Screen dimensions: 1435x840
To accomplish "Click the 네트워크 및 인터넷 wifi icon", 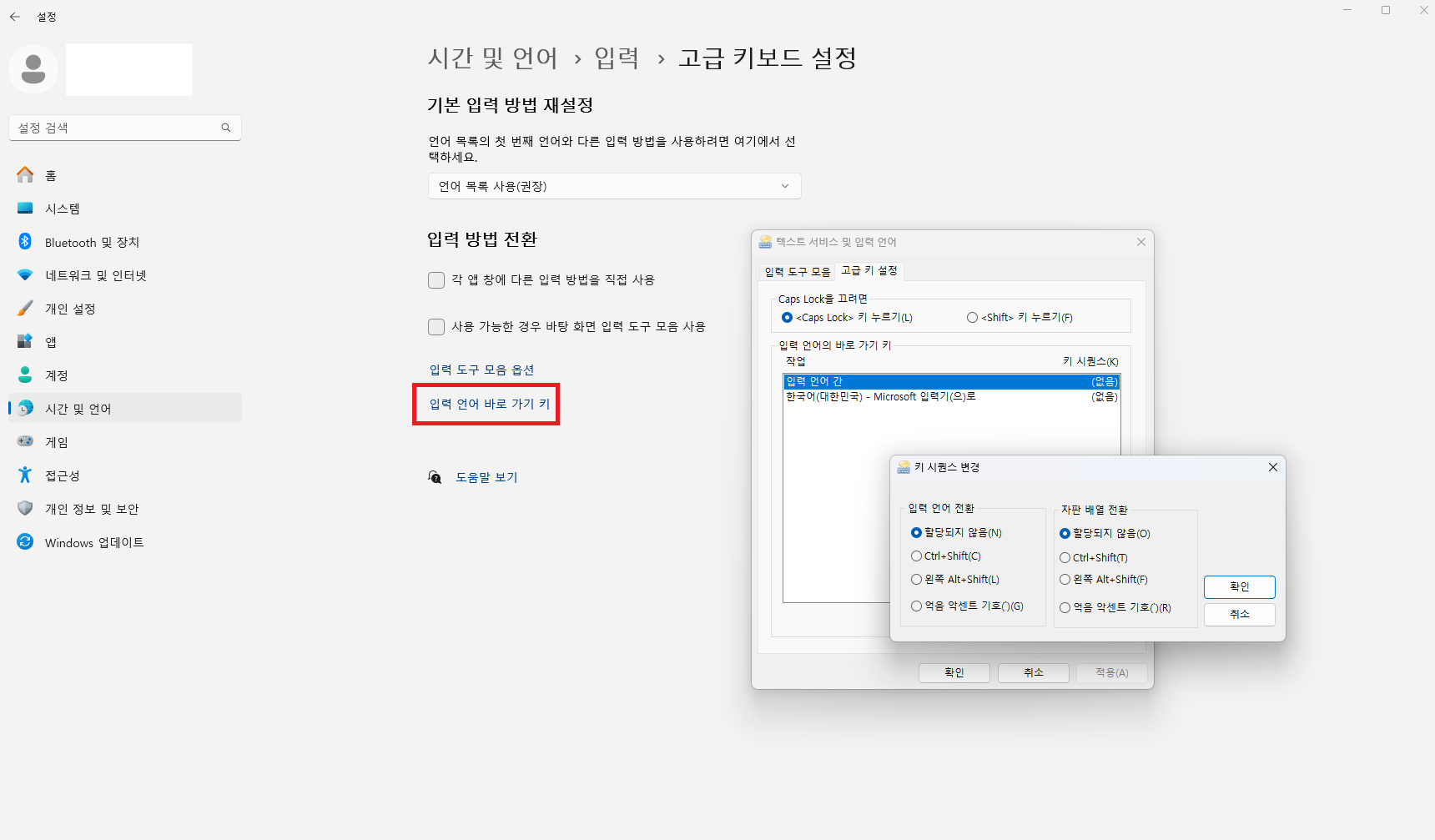I will (x=25, y=275).
